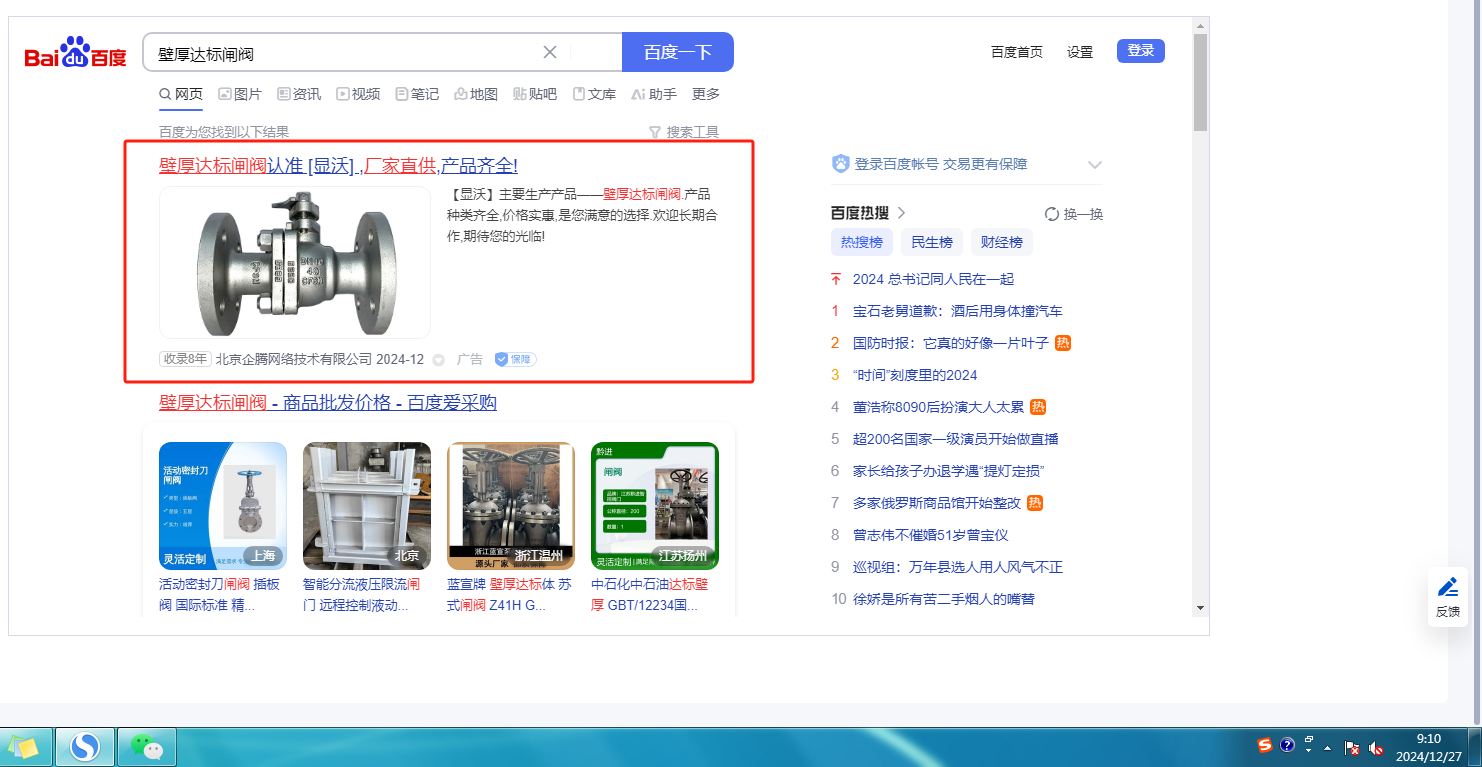Click the 北京企腾网络技术有限公司 source link
Viewport: 1482px width, 767px height.
[294, 359]
